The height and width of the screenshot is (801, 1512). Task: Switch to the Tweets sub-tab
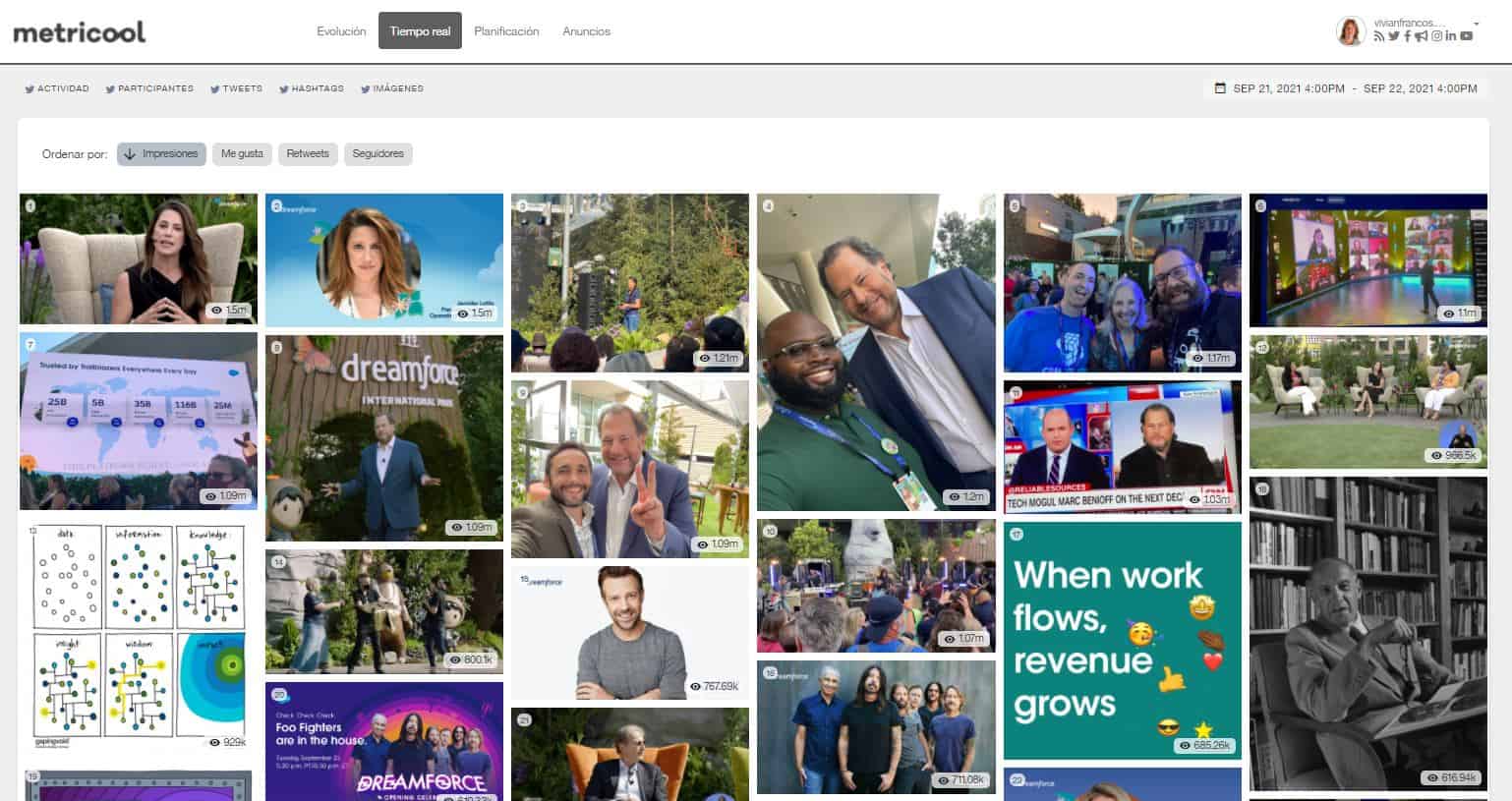point(236,88)
